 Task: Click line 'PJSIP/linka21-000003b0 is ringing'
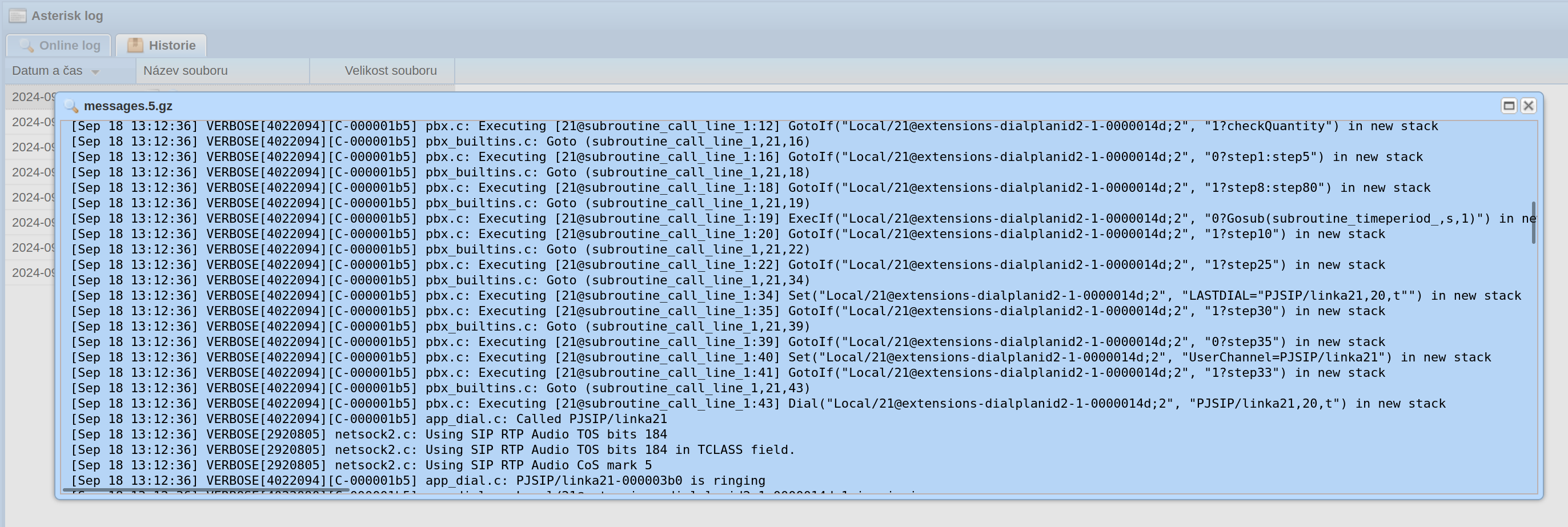pos(418,480)
